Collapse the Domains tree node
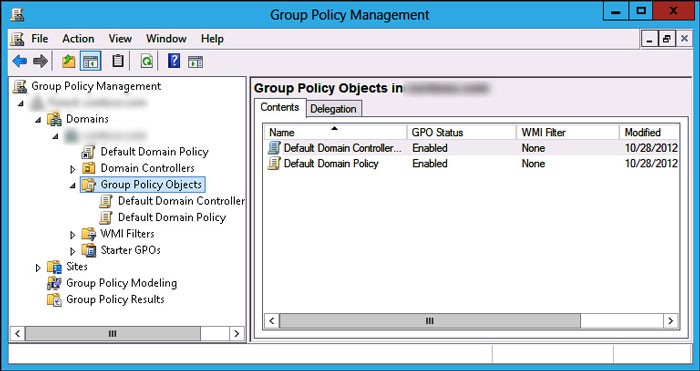 38,120
